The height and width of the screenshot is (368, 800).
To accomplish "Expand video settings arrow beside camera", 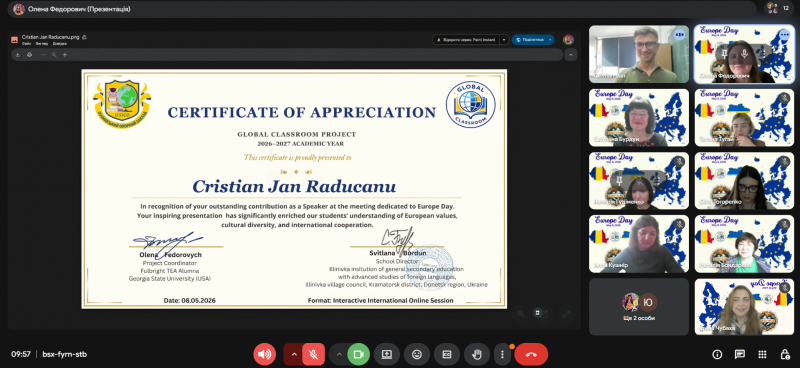I will [x=339, y=354].
